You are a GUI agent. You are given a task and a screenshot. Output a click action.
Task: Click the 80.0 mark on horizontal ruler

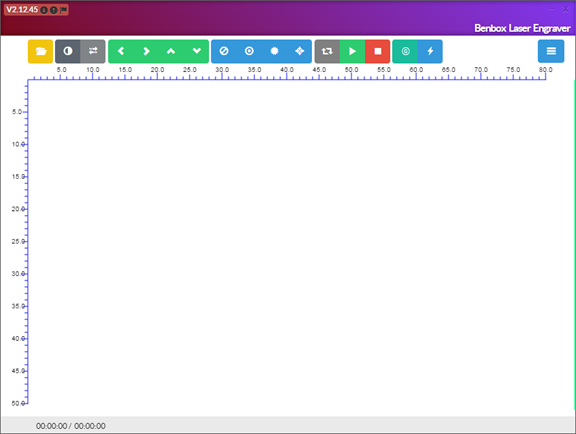(x=546, y=69)
